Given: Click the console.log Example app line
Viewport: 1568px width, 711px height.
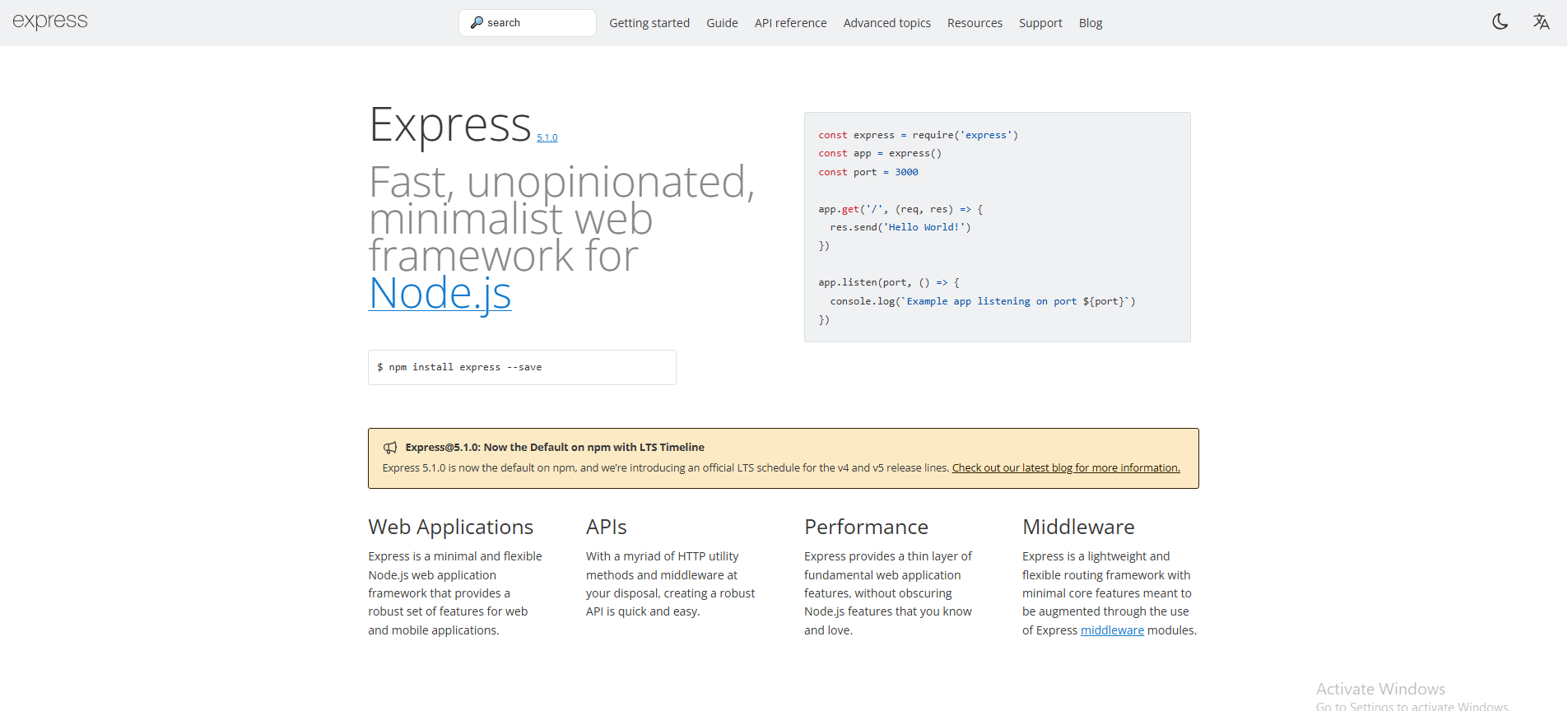Looking at the screenshot, I should click(x=983, y=301).
